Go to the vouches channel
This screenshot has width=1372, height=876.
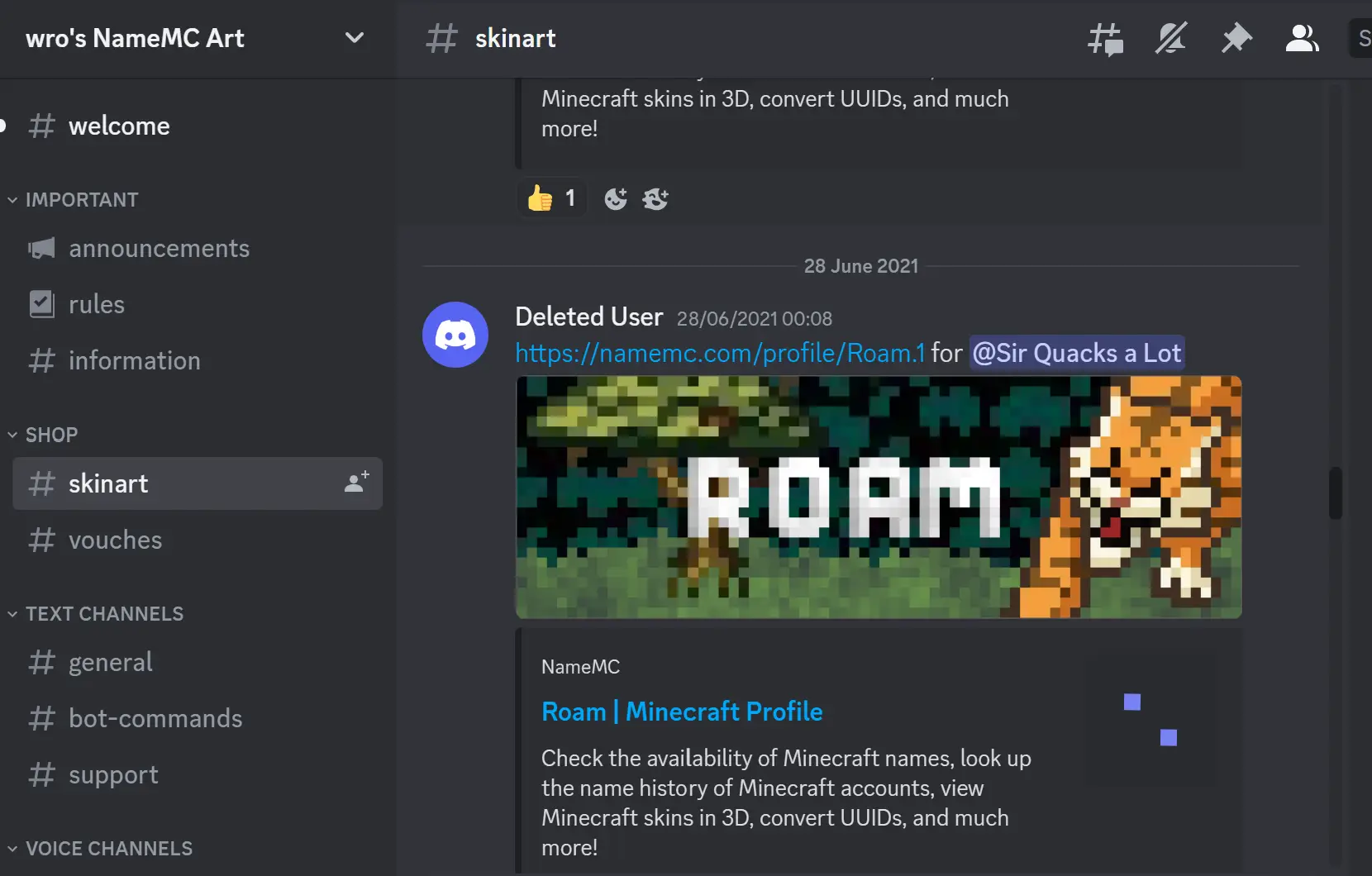115,540
